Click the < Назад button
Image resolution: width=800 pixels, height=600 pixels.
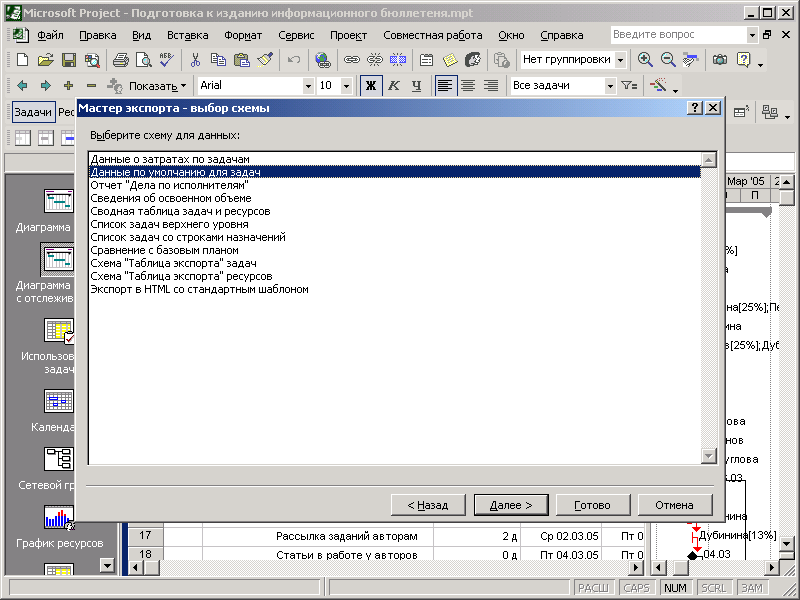coord(428,505)
